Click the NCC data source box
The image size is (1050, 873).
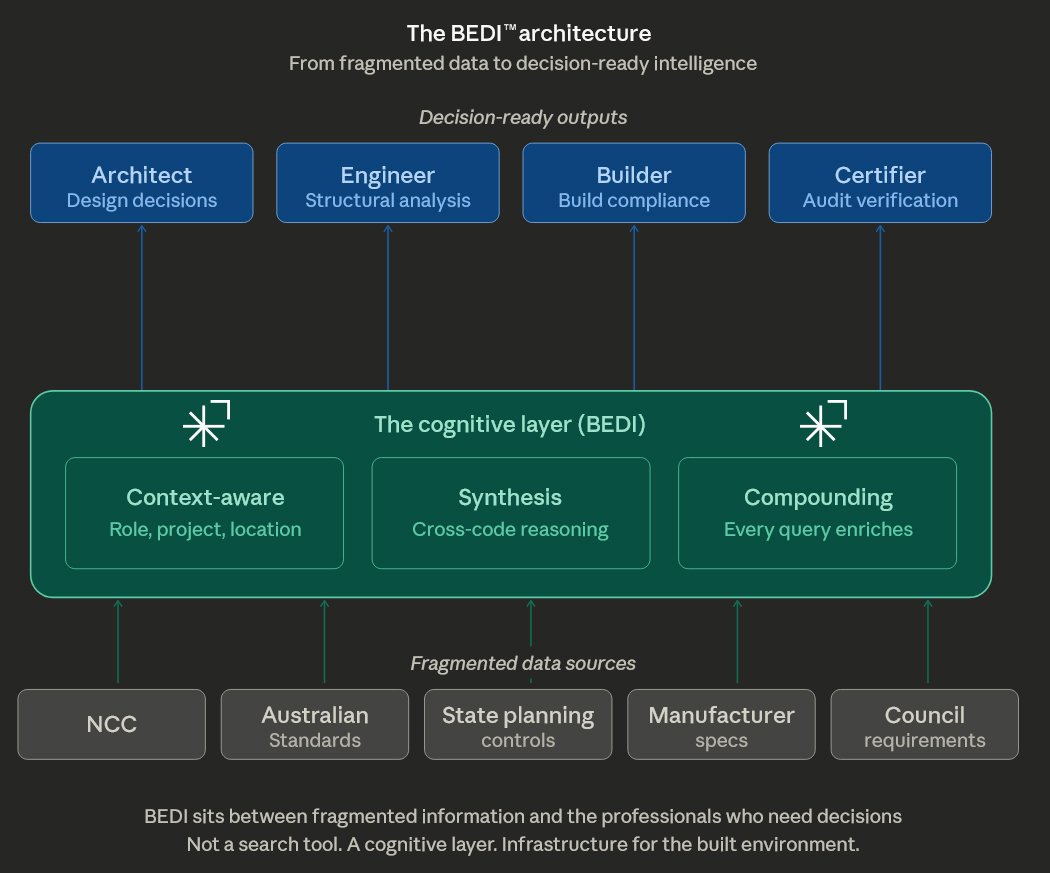tap(112, 724)
